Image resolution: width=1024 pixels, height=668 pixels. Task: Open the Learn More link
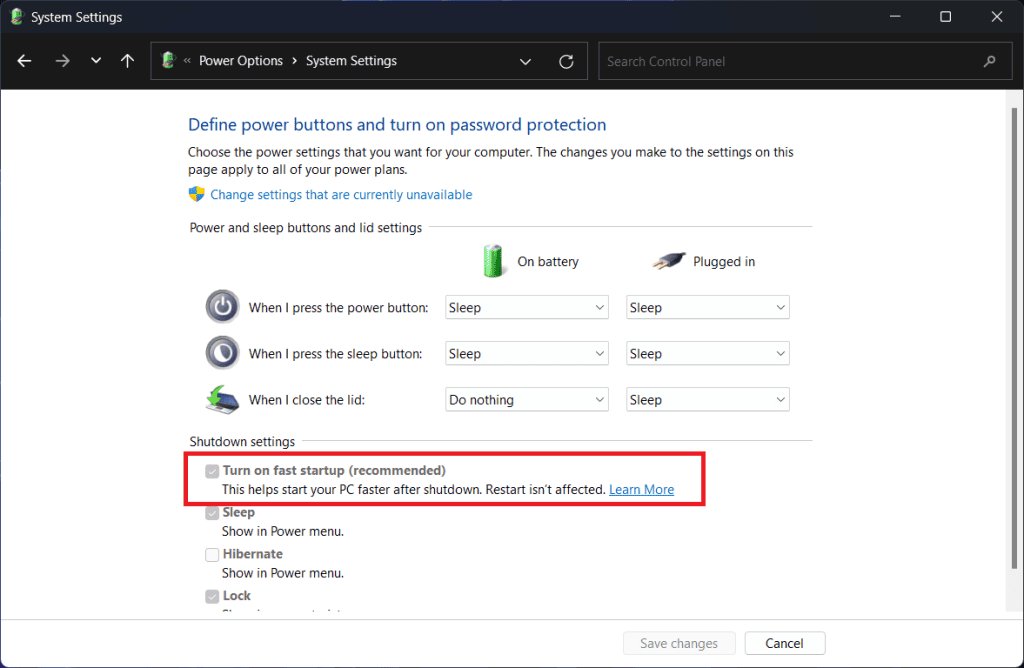point(641,489)
